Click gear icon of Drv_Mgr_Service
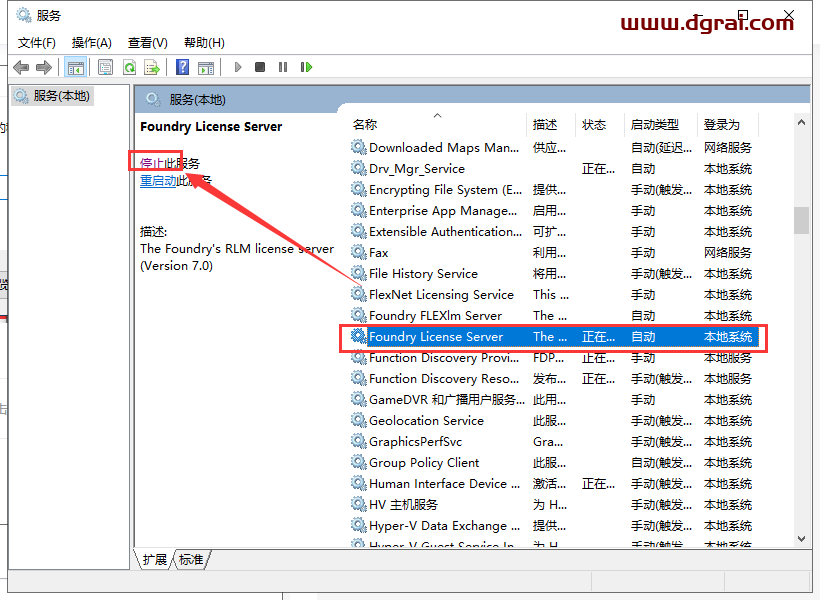Screen dimensions: 820x600 359,168
